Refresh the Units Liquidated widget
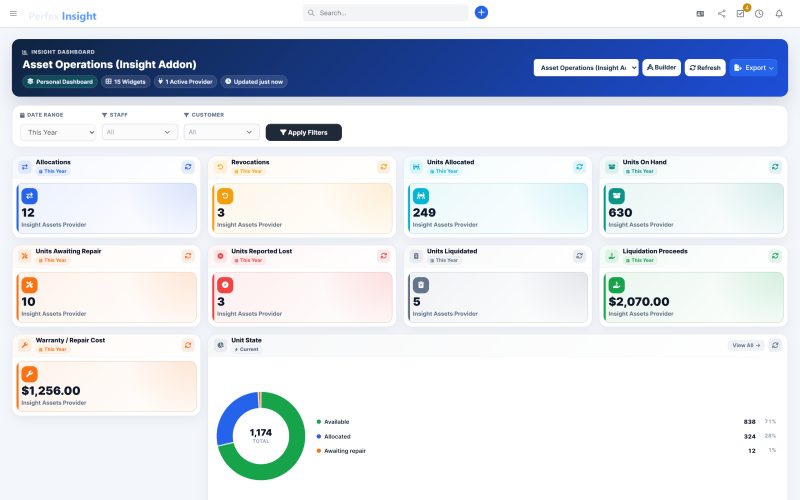This screenshot has width=800, height=500. (x=580, y=256)
